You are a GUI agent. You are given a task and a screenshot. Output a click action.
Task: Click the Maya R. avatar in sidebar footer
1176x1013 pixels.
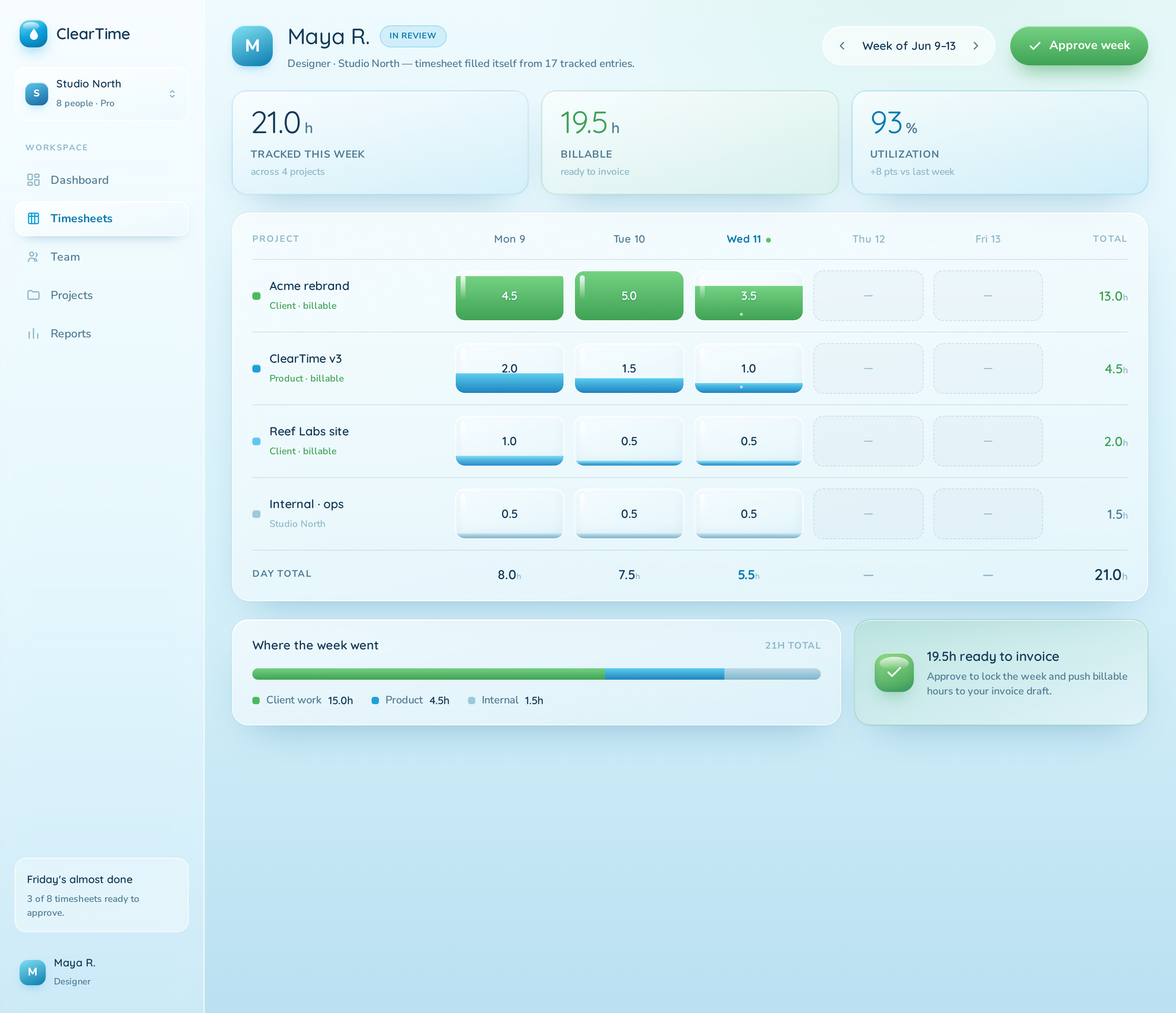32,972
